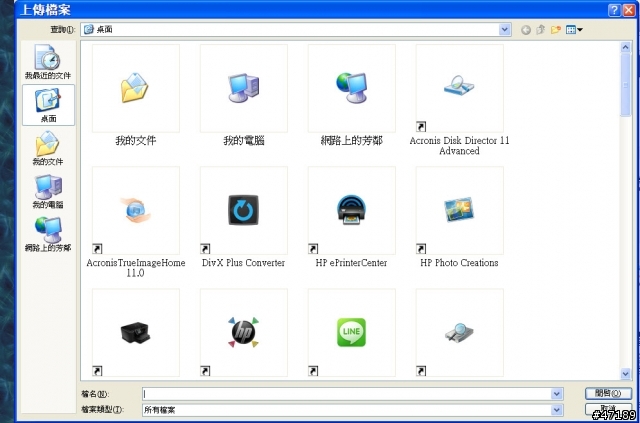Select Acronis Disk Director 11 Advanced shortcut
640x423 pixels.
coord(460,88)
